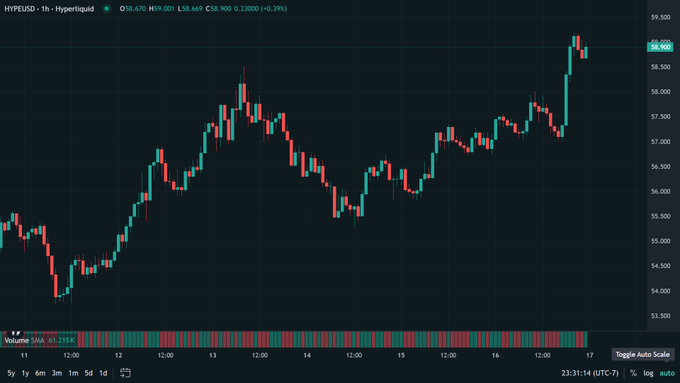The width and height of the screenshot is (680, 383).
Task: Select the 5y time range
Action: 11,373
